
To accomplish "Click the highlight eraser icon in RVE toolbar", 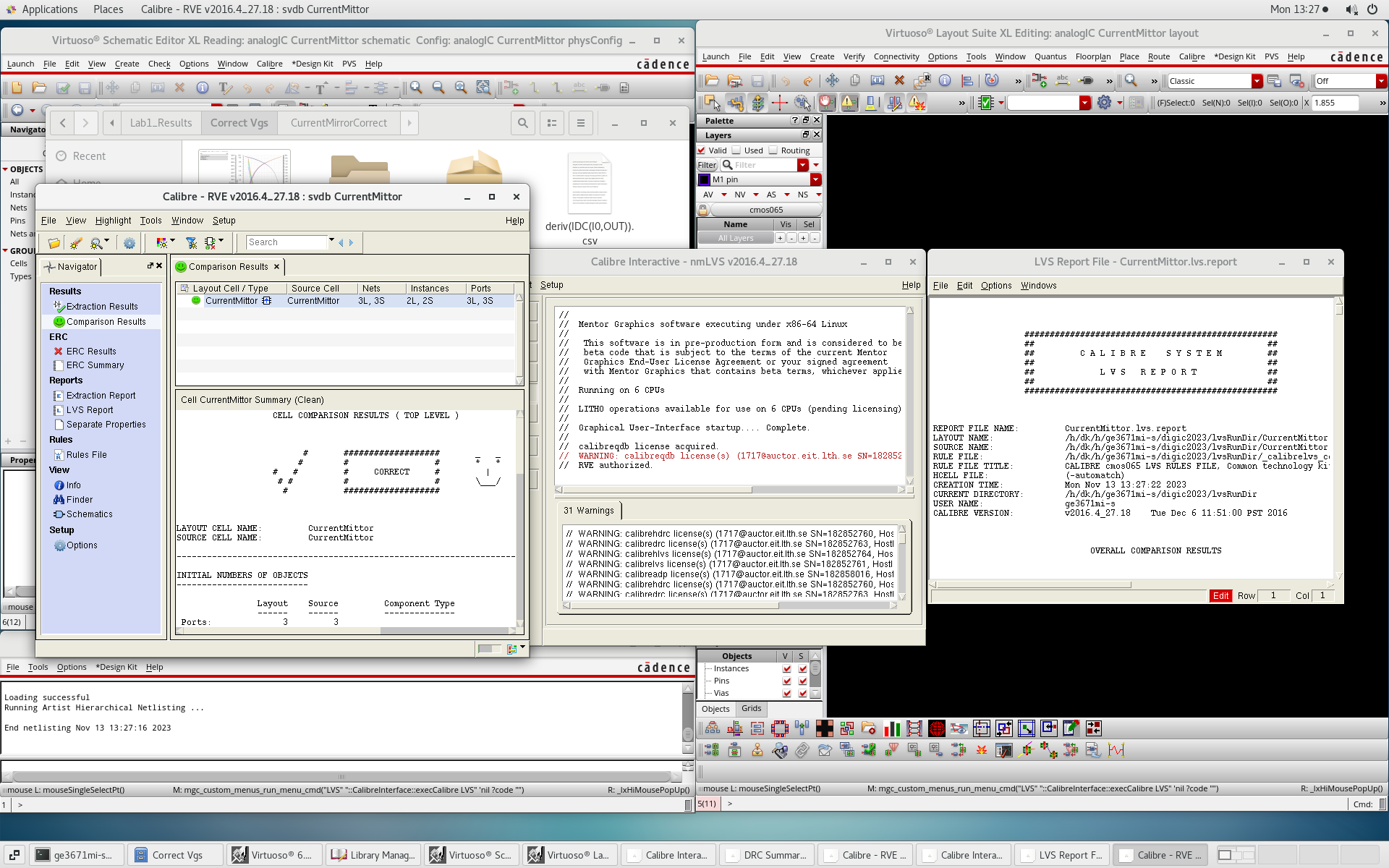I will point(76,243).
